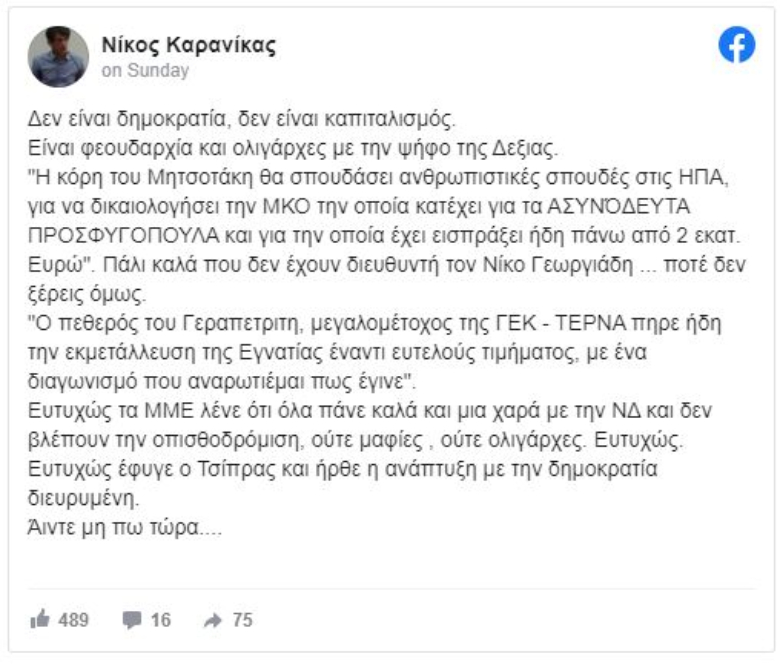Click text "Η κόρη του Μητσοτάκη"
Viewport: 780px width, 665px height.
tap(145, 177)
